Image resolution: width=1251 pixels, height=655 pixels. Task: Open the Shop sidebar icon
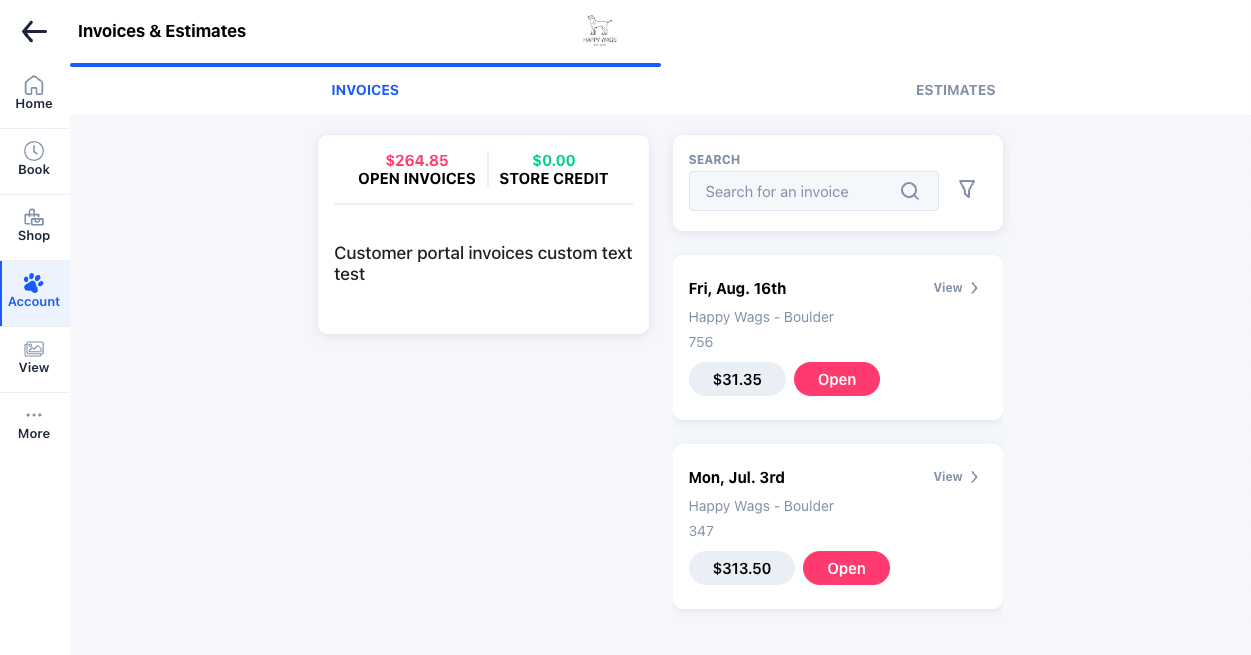(34, 217)
